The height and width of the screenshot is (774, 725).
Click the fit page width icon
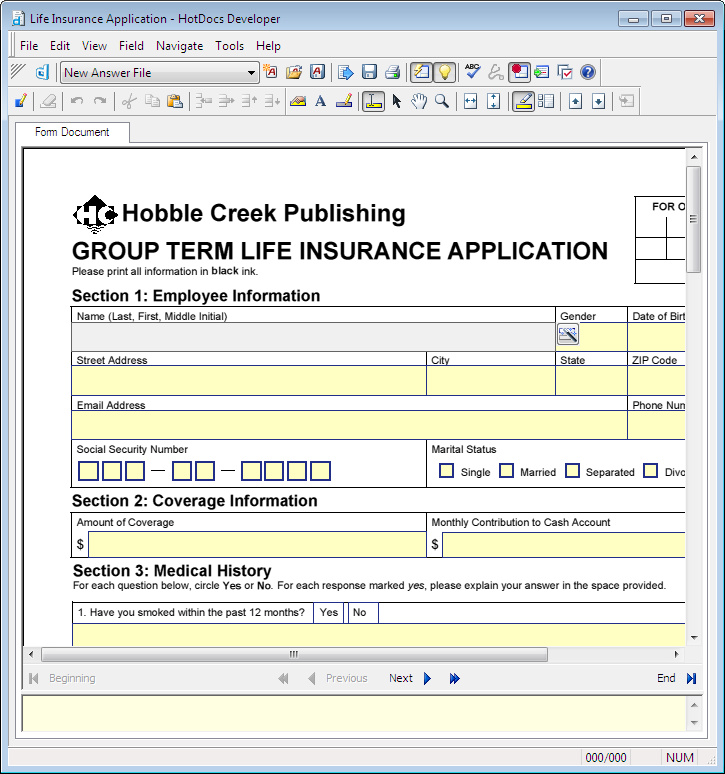click(470, 101)
